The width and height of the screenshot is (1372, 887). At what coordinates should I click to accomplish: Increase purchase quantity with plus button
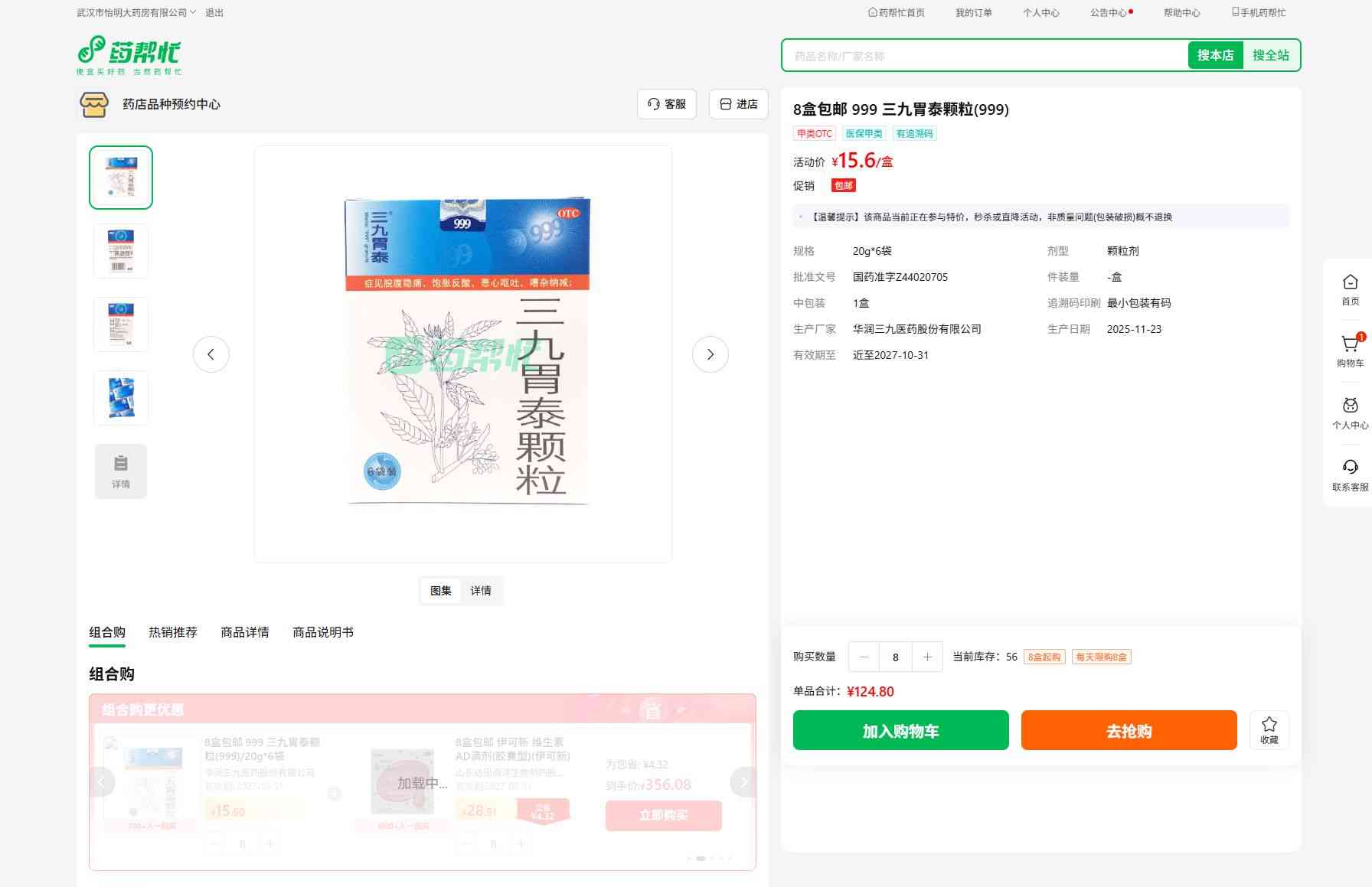click(927, 657)
